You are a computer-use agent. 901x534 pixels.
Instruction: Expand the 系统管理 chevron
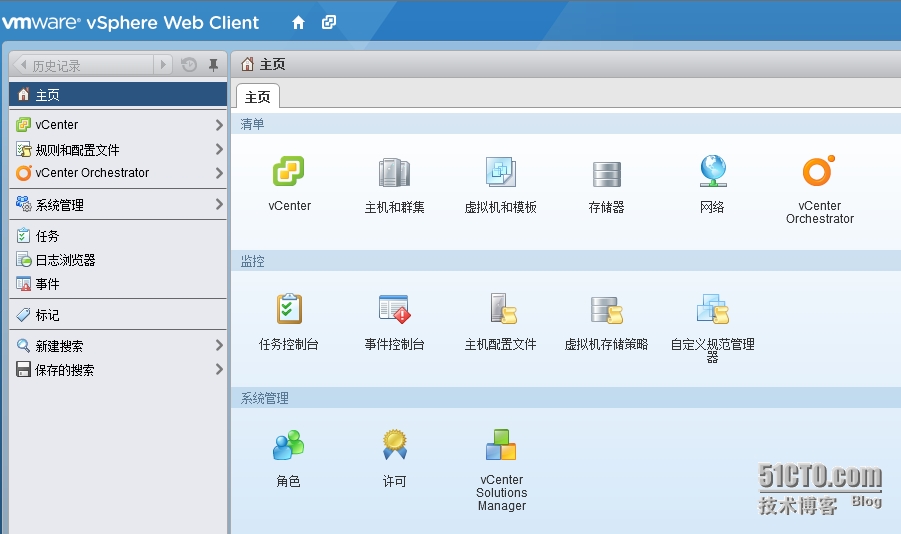(x=219, y=204)
